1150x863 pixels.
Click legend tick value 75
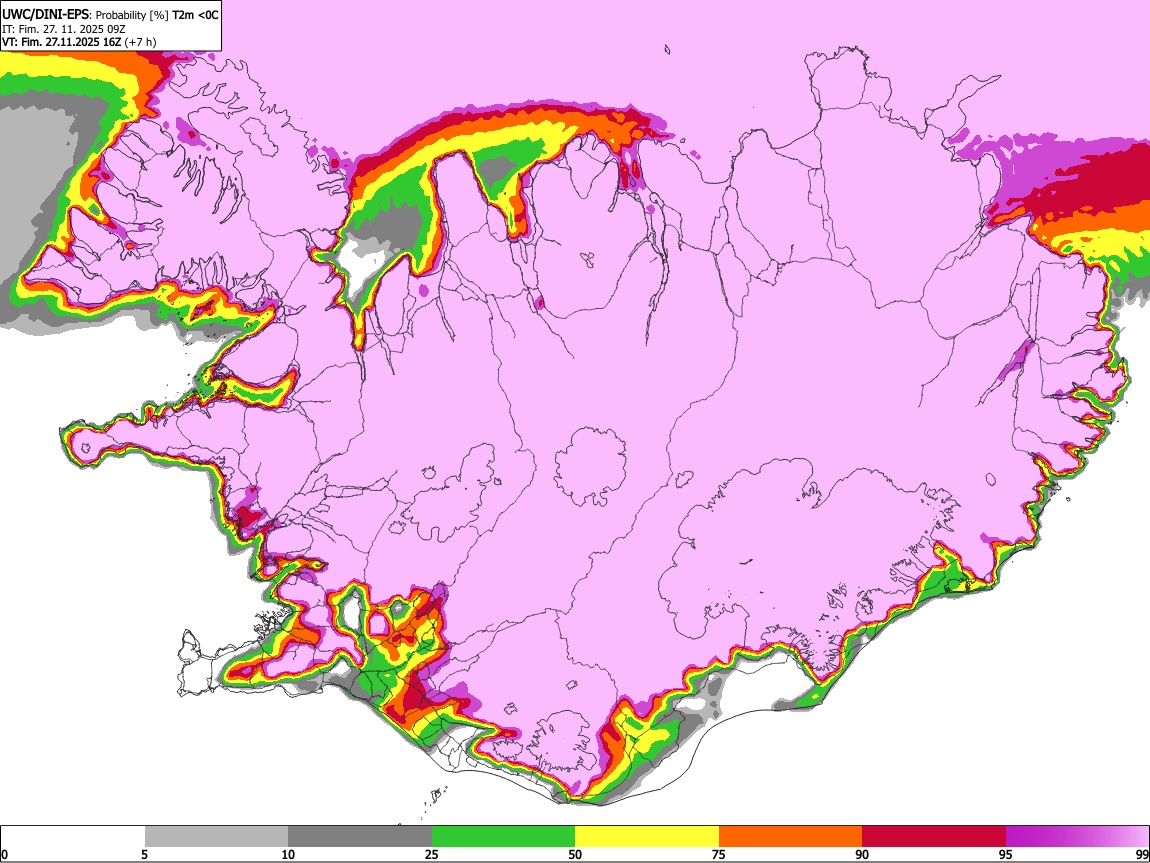[719, 854]
